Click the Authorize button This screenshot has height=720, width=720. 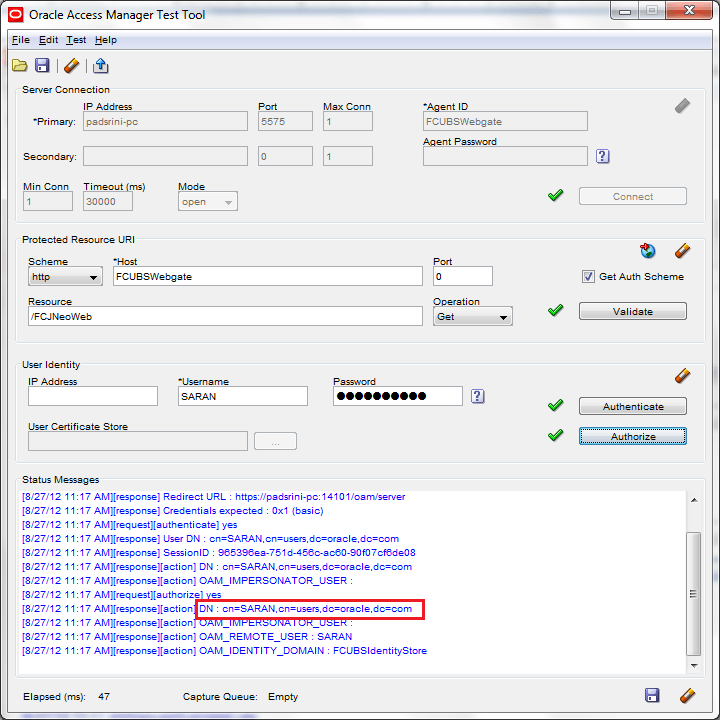click(x=633, y=436)
